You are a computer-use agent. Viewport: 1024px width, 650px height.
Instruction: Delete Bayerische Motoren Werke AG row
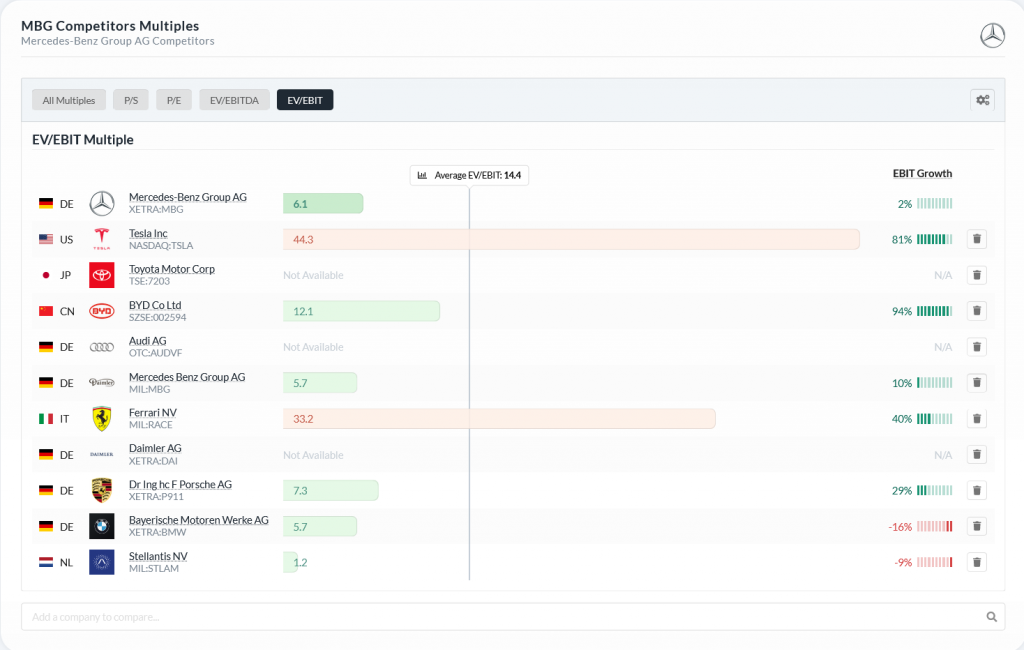(977, 526)
